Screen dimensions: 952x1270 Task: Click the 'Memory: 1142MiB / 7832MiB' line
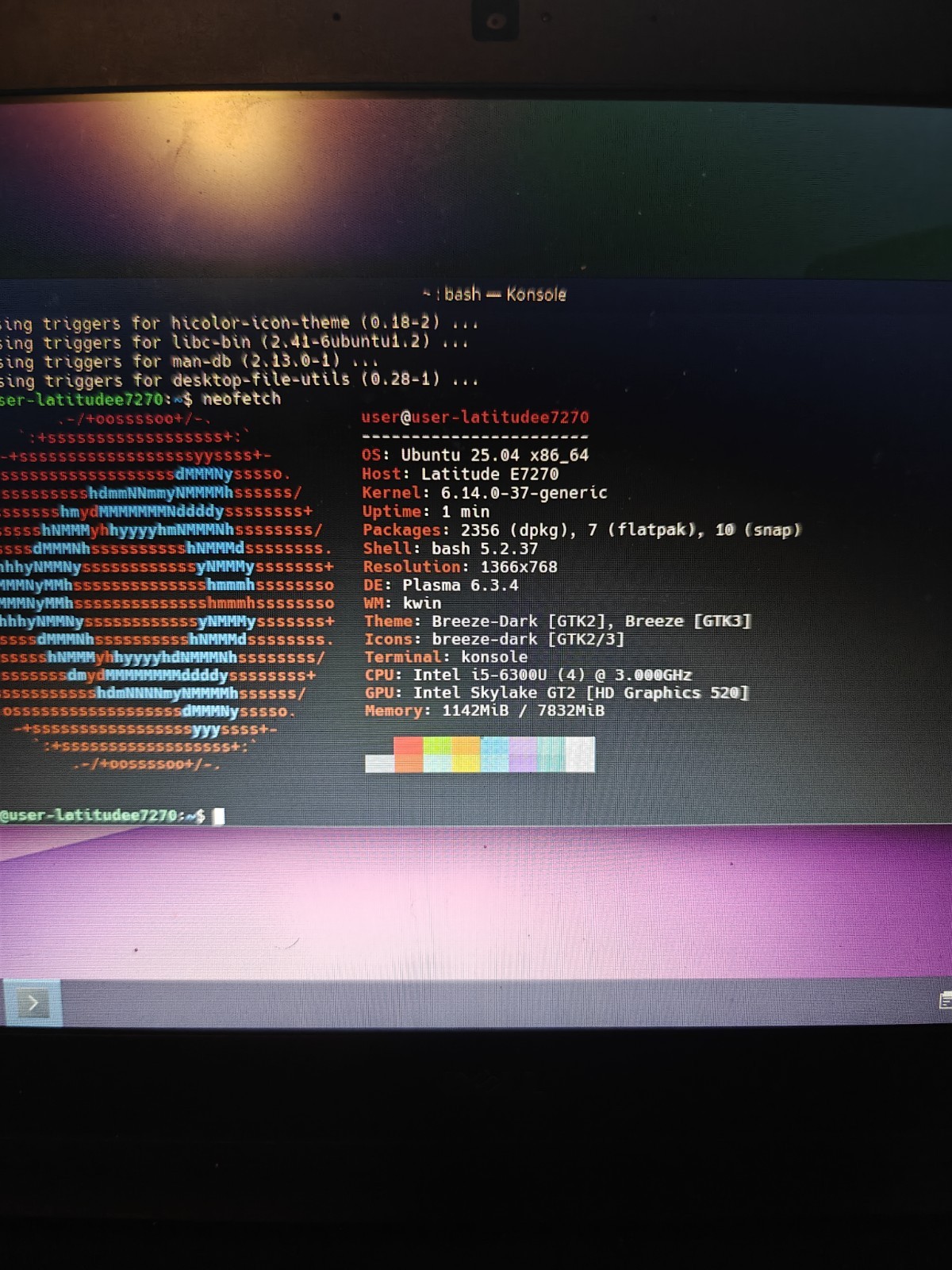485,710
